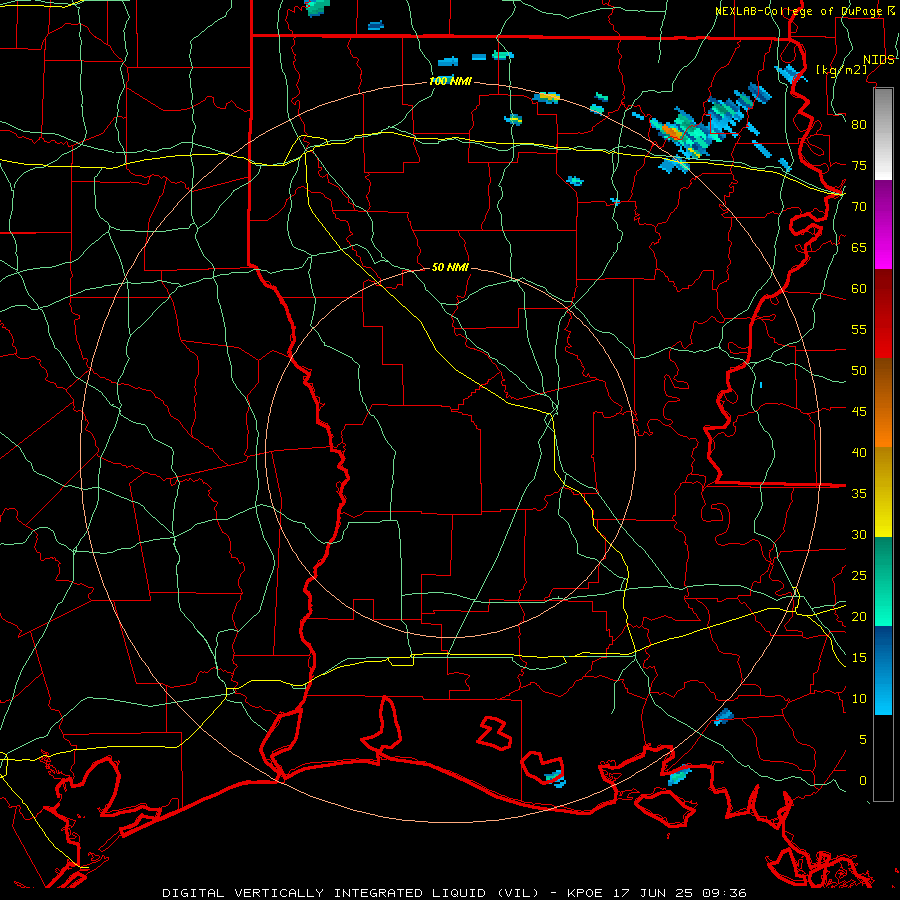Click the scale value 30
Viewport: 900px width, 900px height.
(859, 534)
